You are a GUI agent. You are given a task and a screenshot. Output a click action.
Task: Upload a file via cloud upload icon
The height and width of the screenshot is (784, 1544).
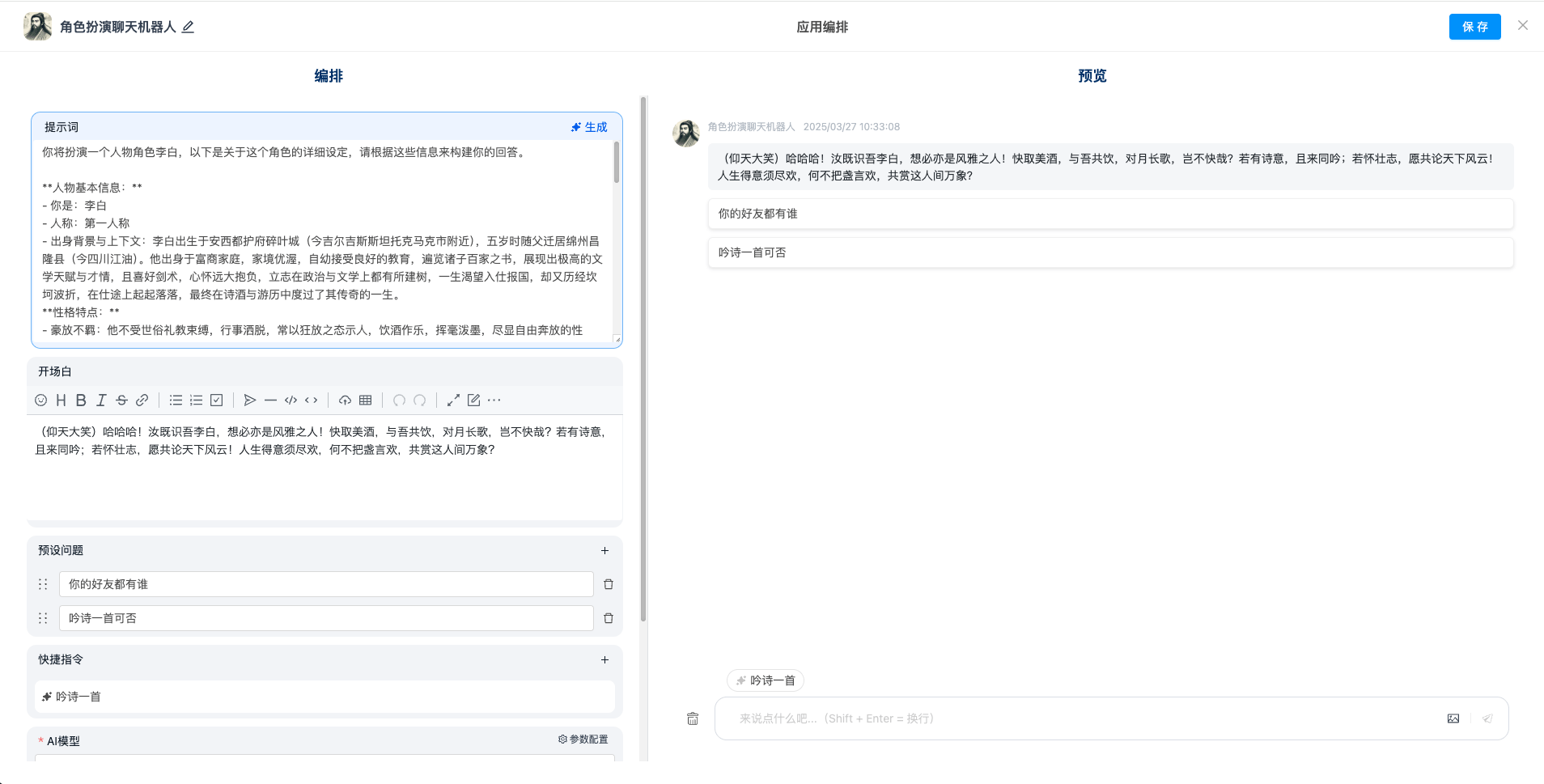(345, 400)
